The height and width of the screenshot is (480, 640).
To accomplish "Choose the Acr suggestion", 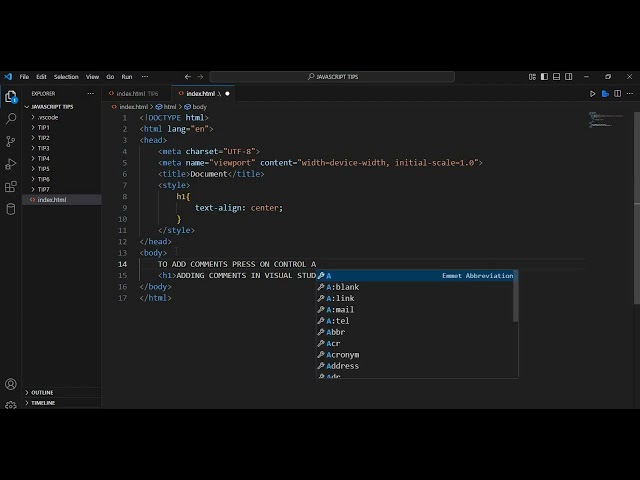I will click(416, 343).
